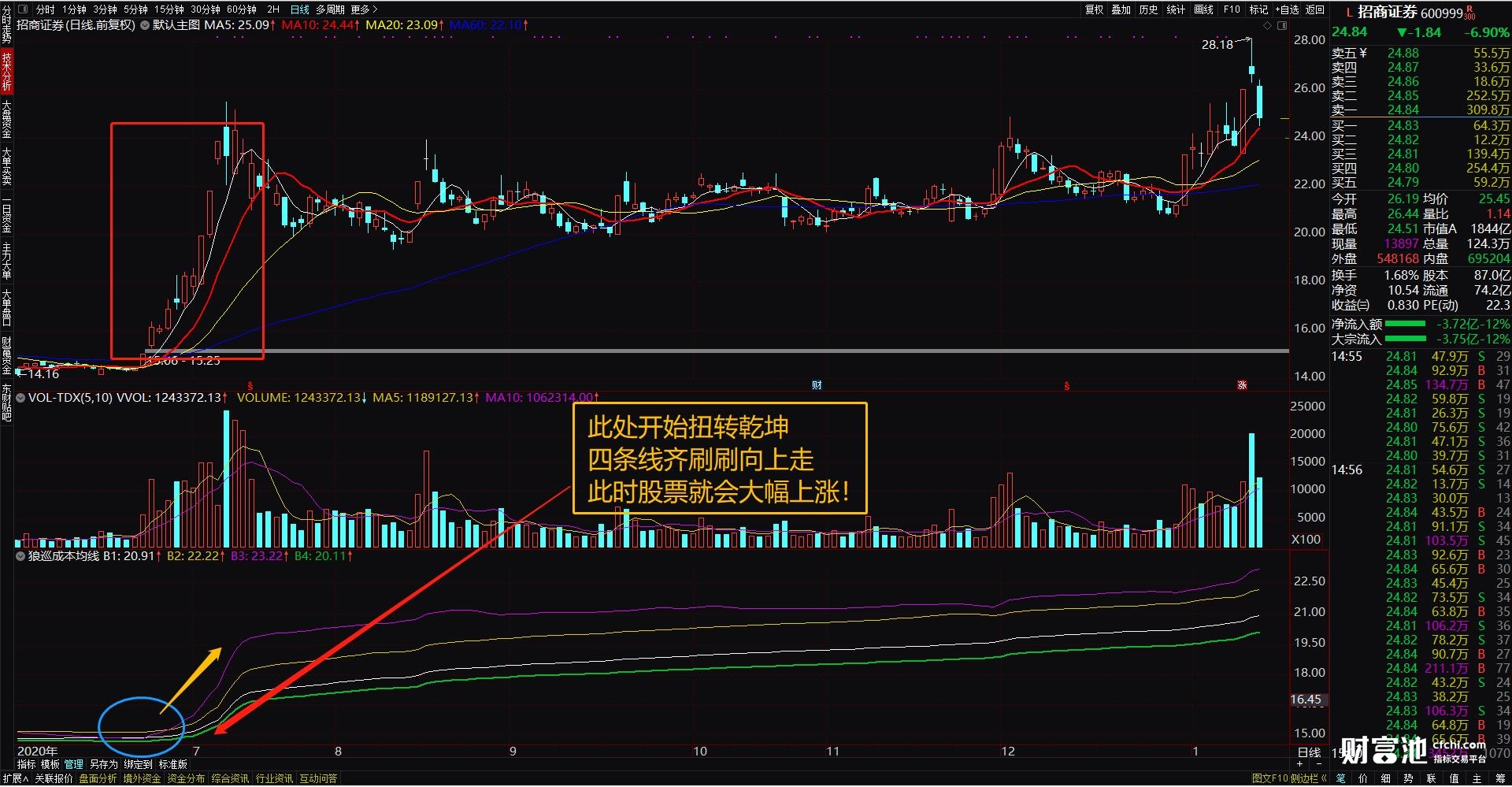Select the 2H period

point(273,9)
